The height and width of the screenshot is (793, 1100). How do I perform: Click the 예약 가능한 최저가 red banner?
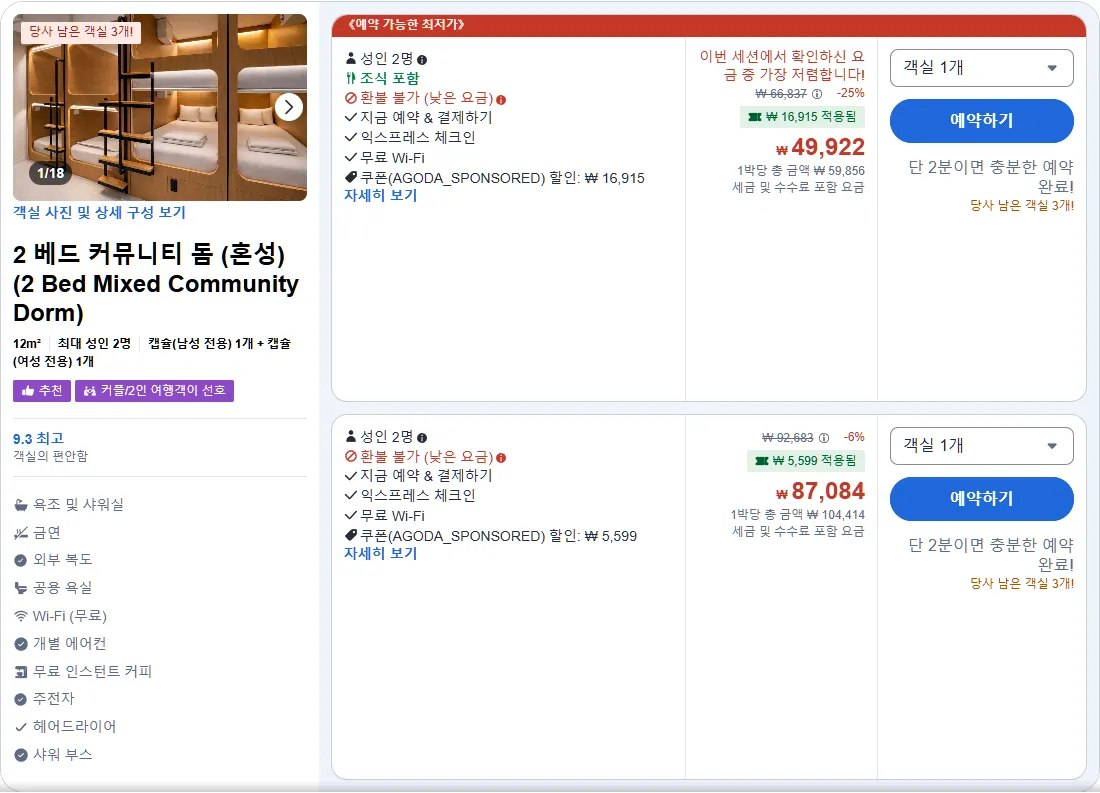point(709,25)
